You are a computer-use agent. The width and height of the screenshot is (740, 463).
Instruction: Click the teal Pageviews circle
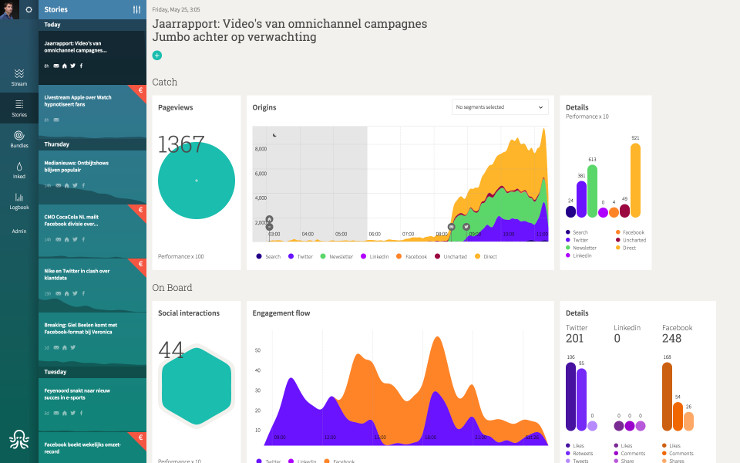click(x=196, y=180)
